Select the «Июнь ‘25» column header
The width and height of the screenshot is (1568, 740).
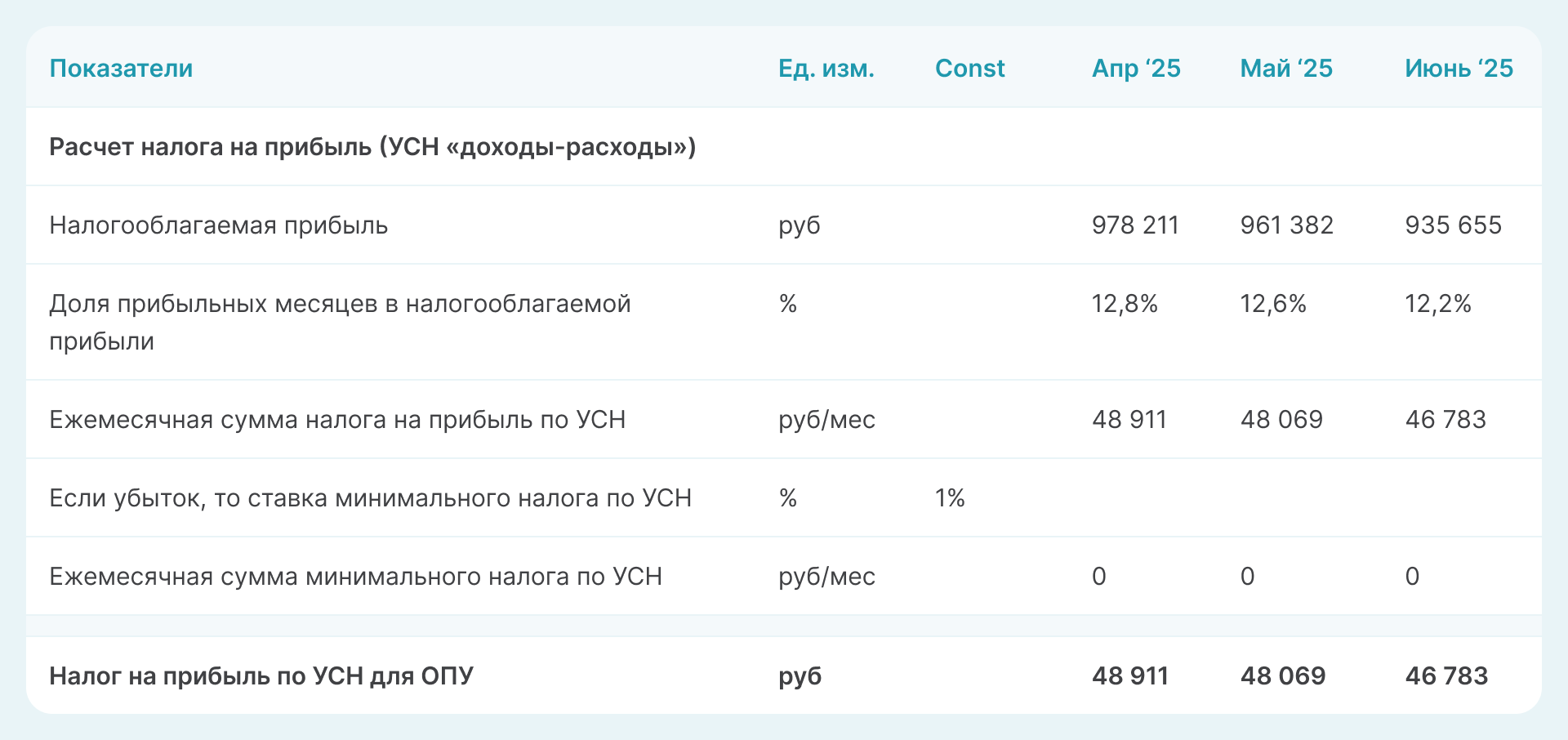click(1459, 69)
